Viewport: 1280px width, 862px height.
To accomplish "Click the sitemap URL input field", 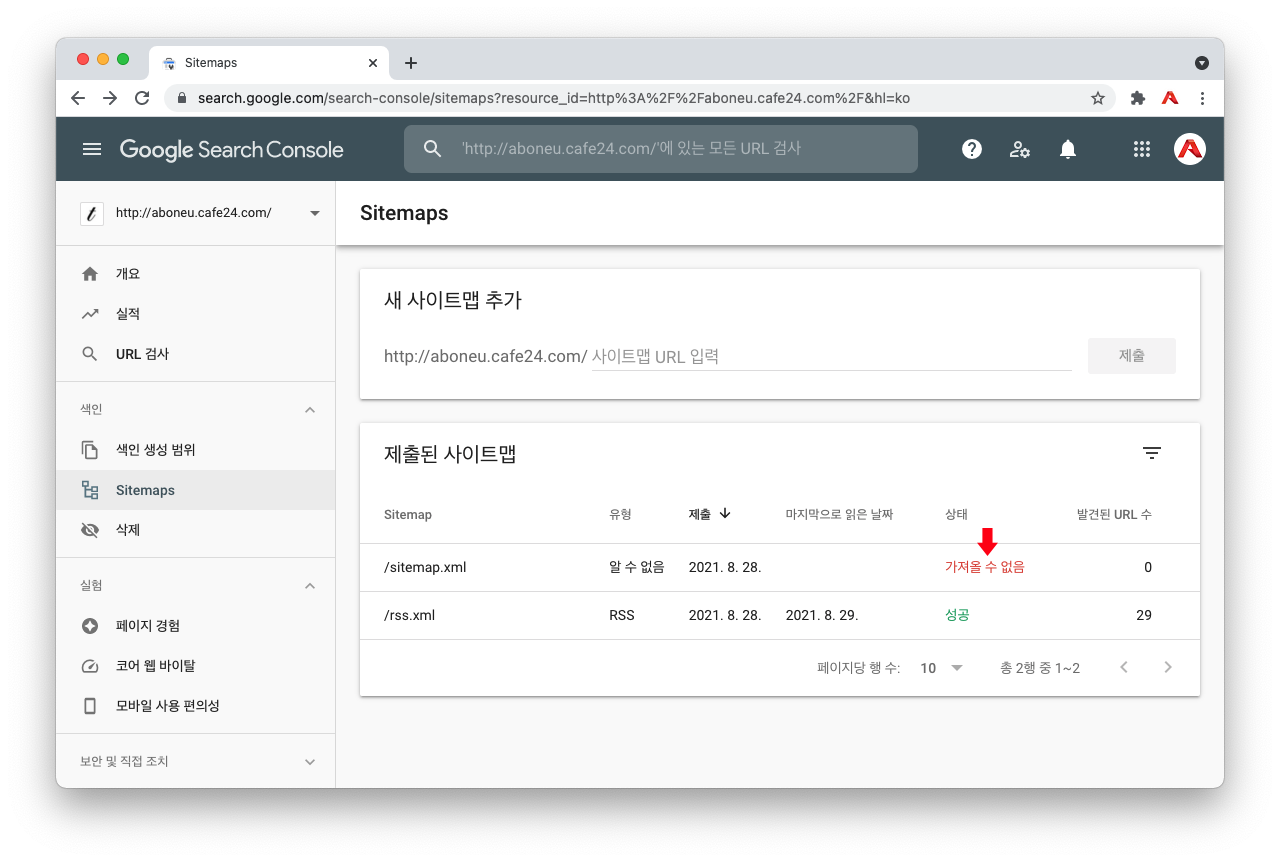I will pos(832,356).
